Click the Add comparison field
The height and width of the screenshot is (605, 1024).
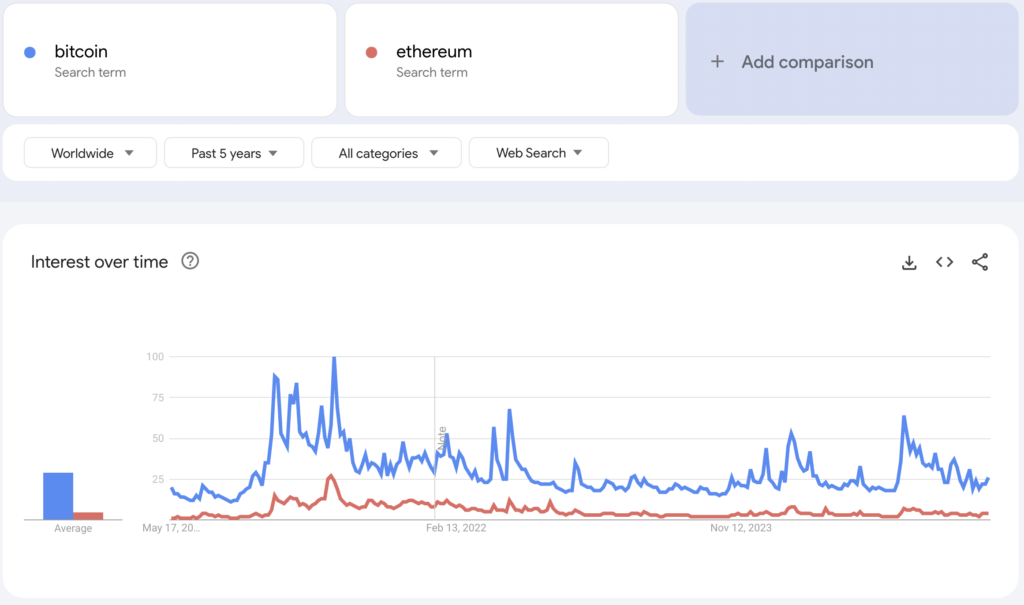[850, 61]
